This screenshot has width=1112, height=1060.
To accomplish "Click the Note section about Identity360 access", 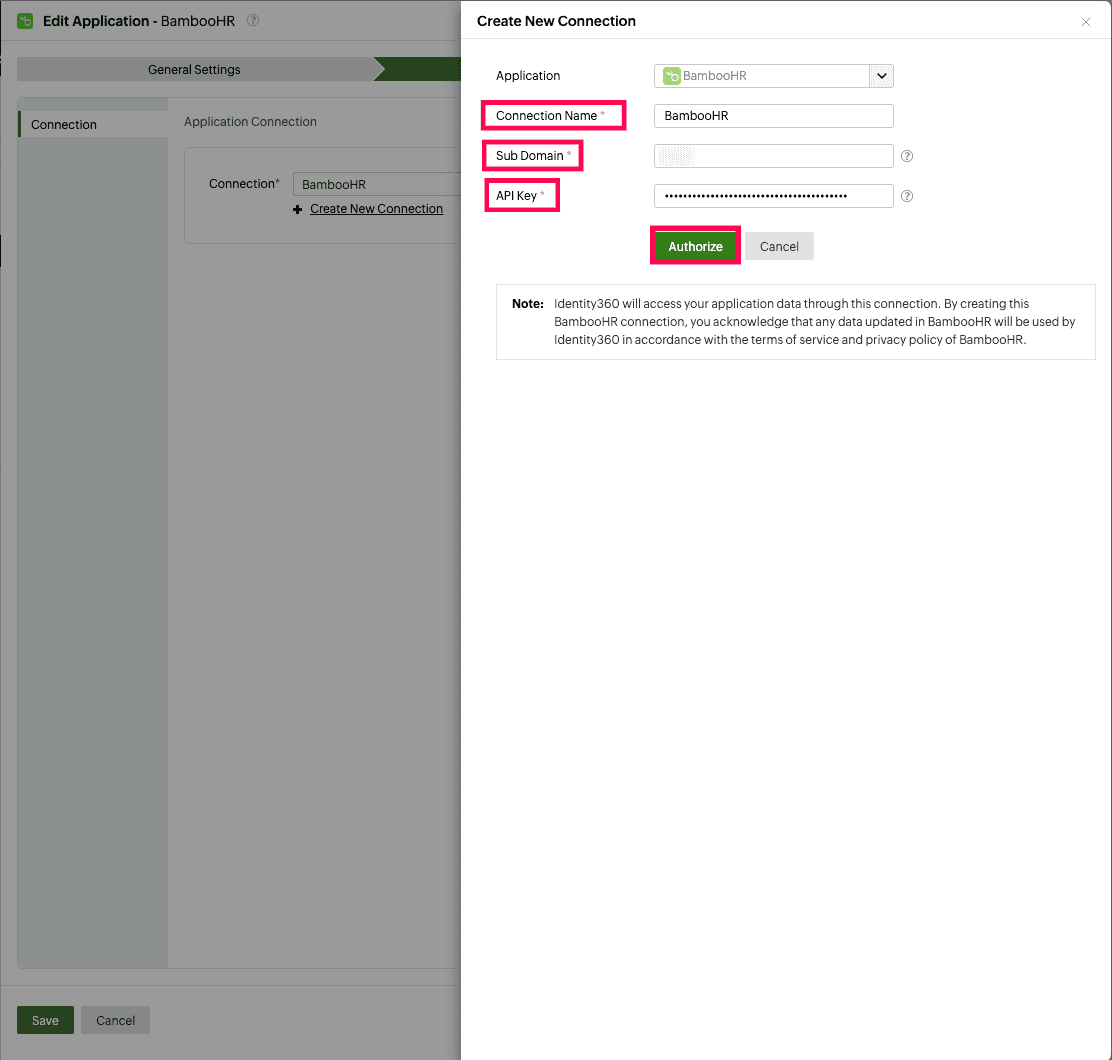I will click(795, 321).
